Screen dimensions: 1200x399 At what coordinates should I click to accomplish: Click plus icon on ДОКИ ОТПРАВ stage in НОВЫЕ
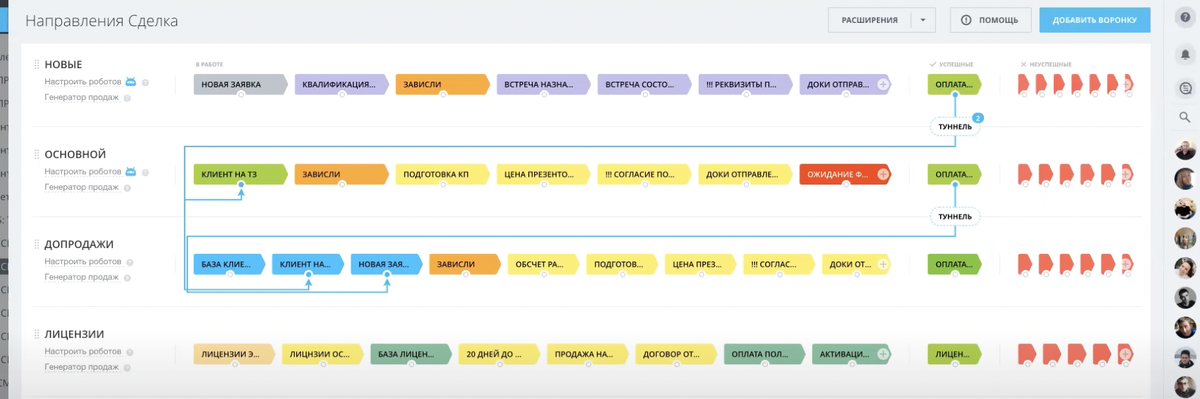coord(883,85)
